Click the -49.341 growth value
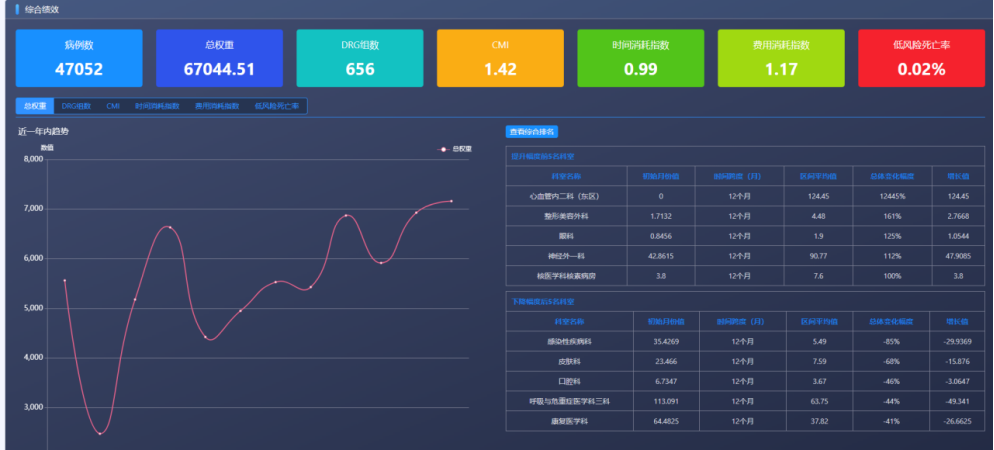The image size is (994, 450). click(x=957, y=401)
